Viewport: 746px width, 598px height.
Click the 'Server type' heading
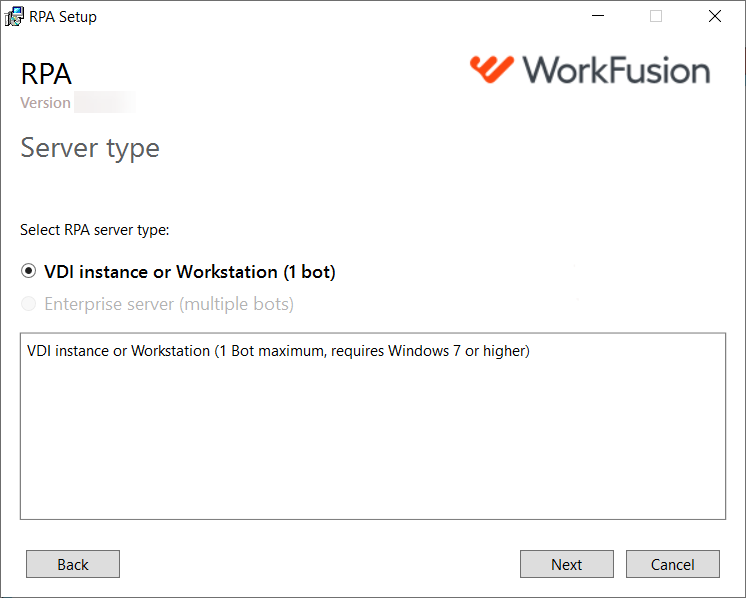click(x=90, y=148)
